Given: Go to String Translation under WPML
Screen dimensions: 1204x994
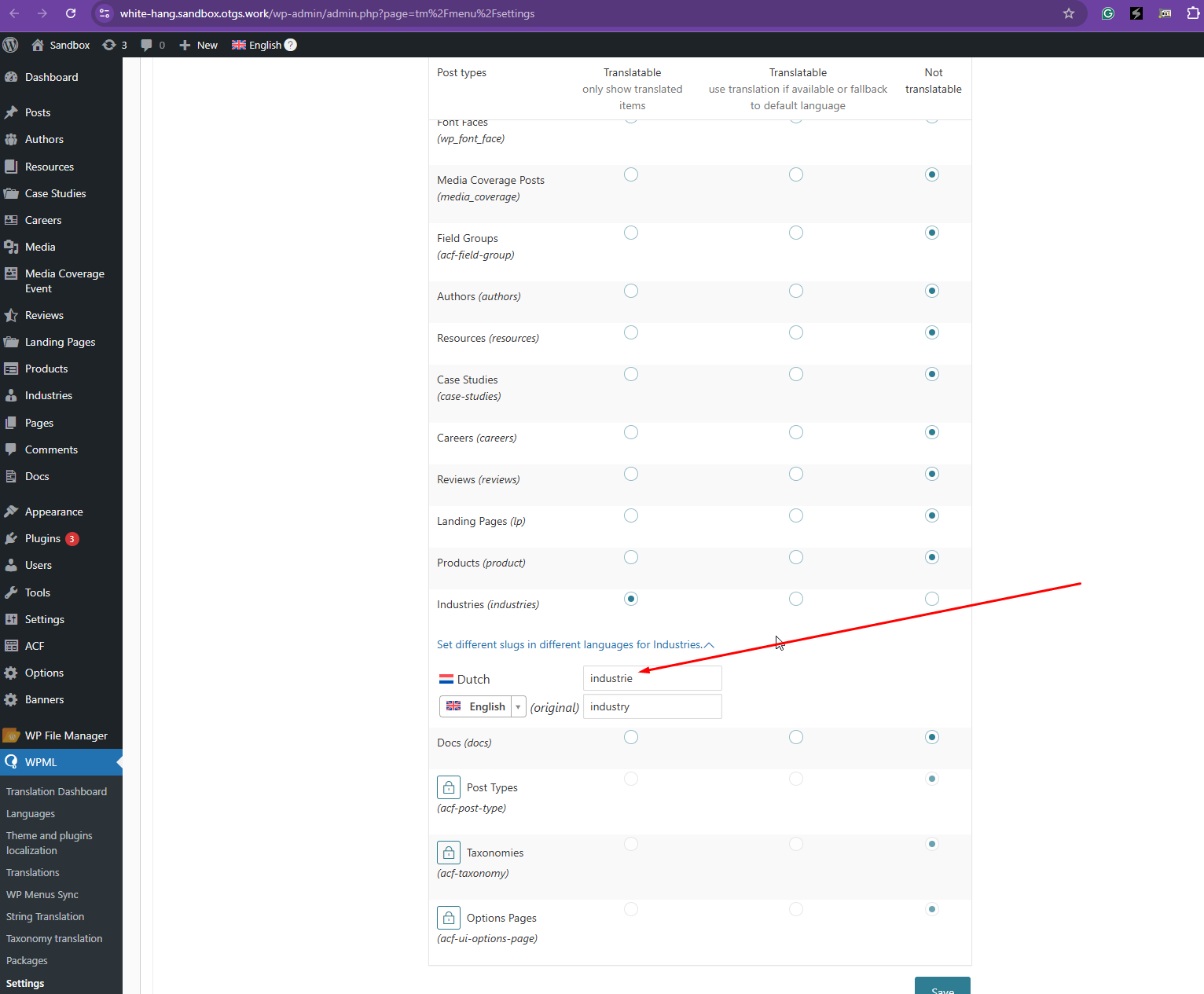Looking at the screenshot, I should click(x=45, y=916).
